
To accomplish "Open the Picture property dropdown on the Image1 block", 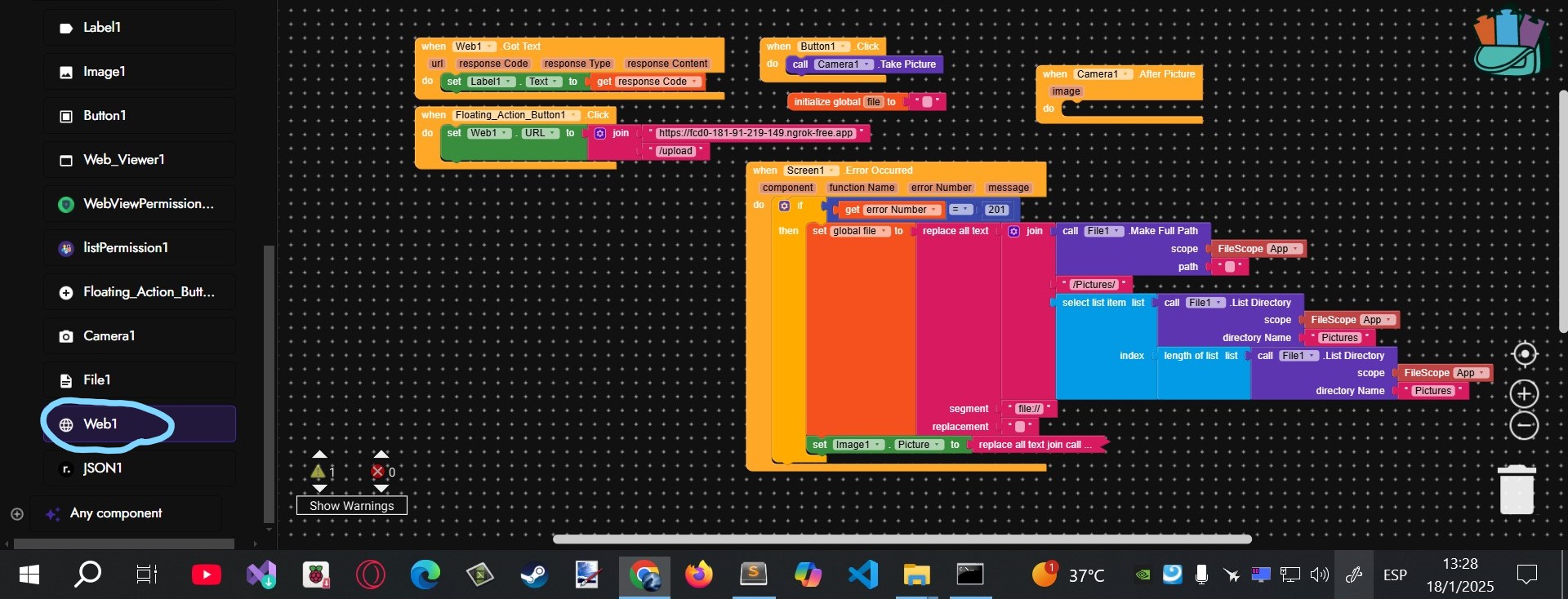I will (919, 445).
